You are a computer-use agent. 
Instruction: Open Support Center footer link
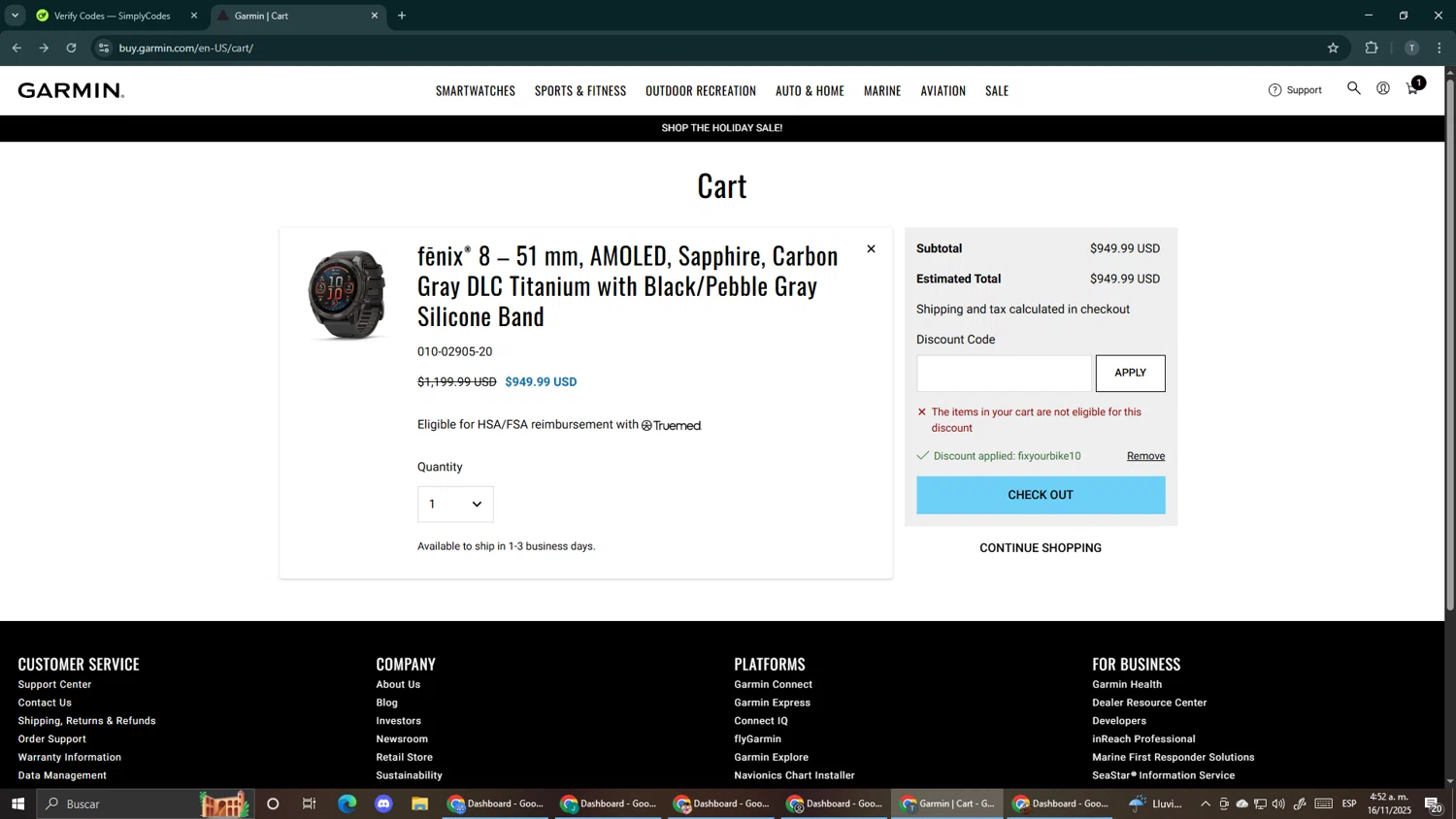(x=54, y=684)
